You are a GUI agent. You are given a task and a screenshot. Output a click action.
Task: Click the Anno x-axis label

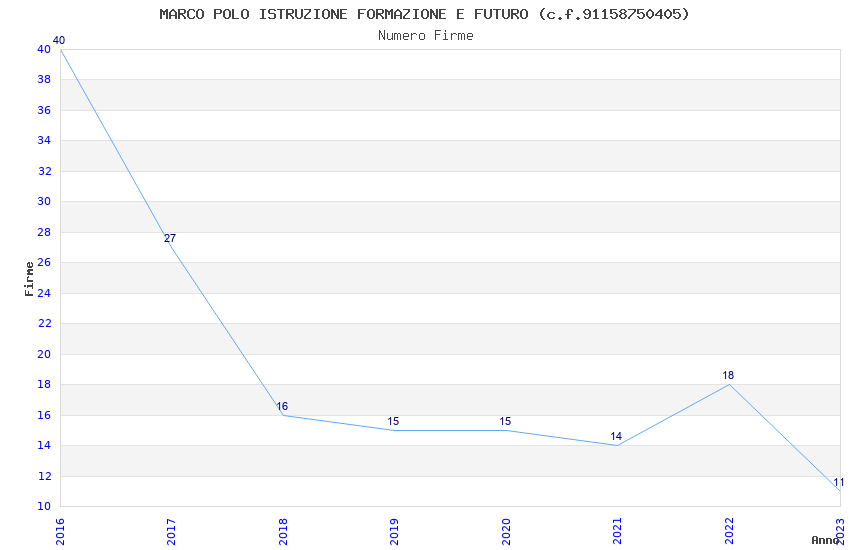point(825,540)
